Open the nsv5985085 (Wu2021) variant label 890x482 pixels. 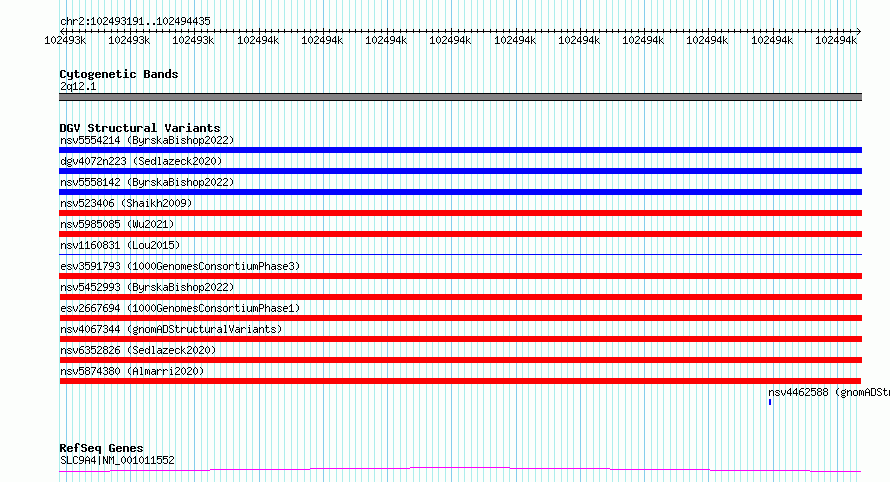[117, 224]
